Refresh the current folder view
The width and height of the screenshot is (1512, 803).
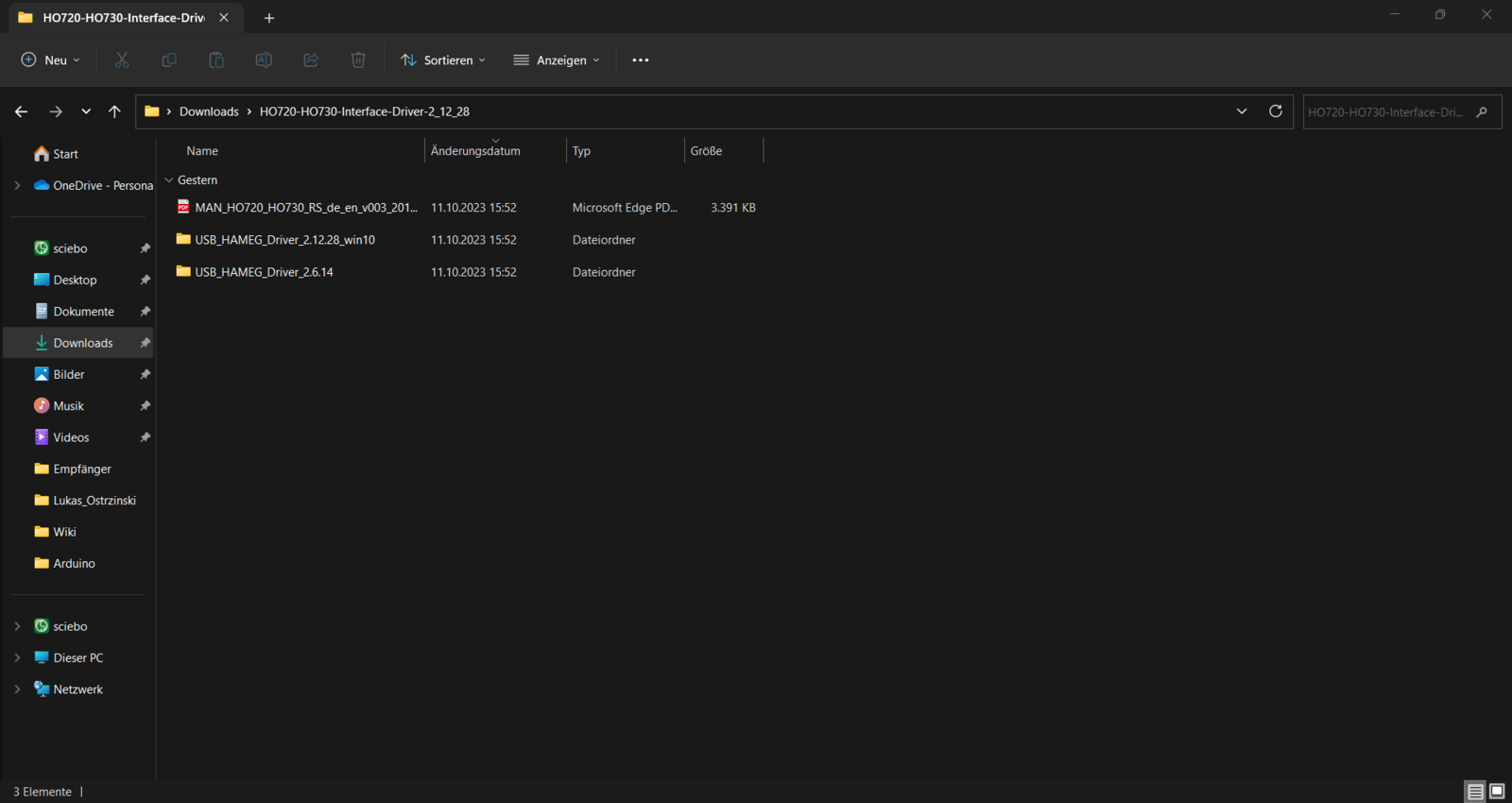(1275, 111)
